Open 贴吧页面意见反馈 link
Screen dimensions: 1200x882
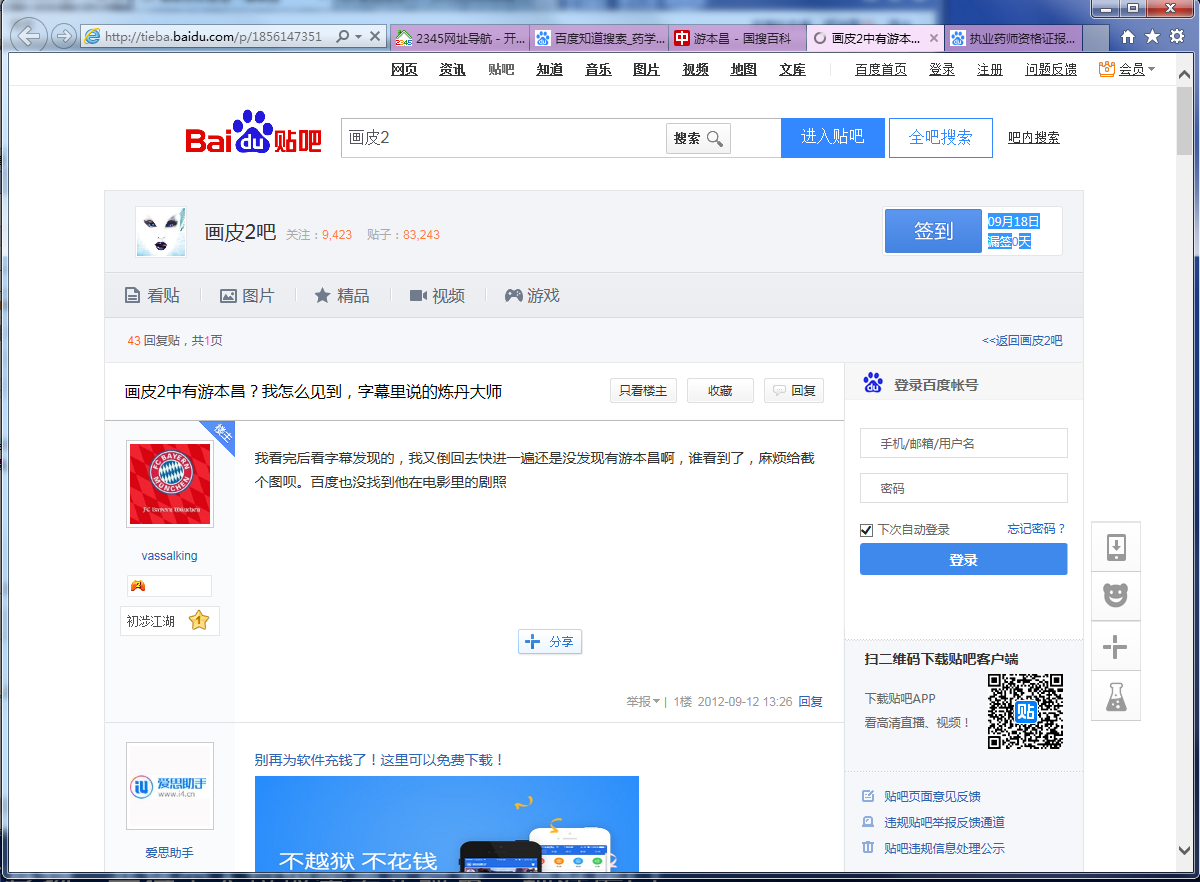[x=932, y=797]
